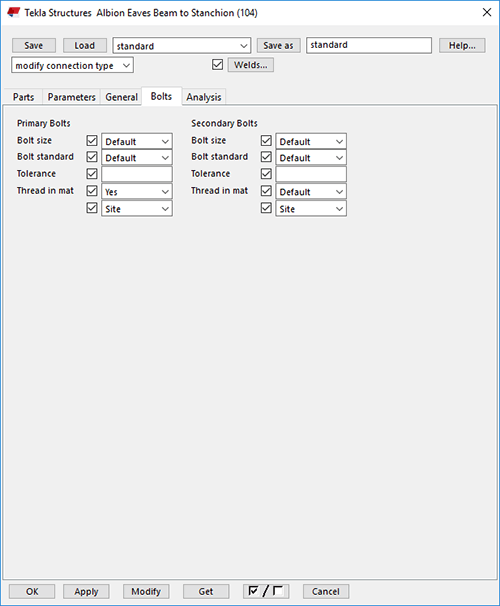Open Primary Bolt standard dropdown
500x606 pixels.
(x=137, y=158)
